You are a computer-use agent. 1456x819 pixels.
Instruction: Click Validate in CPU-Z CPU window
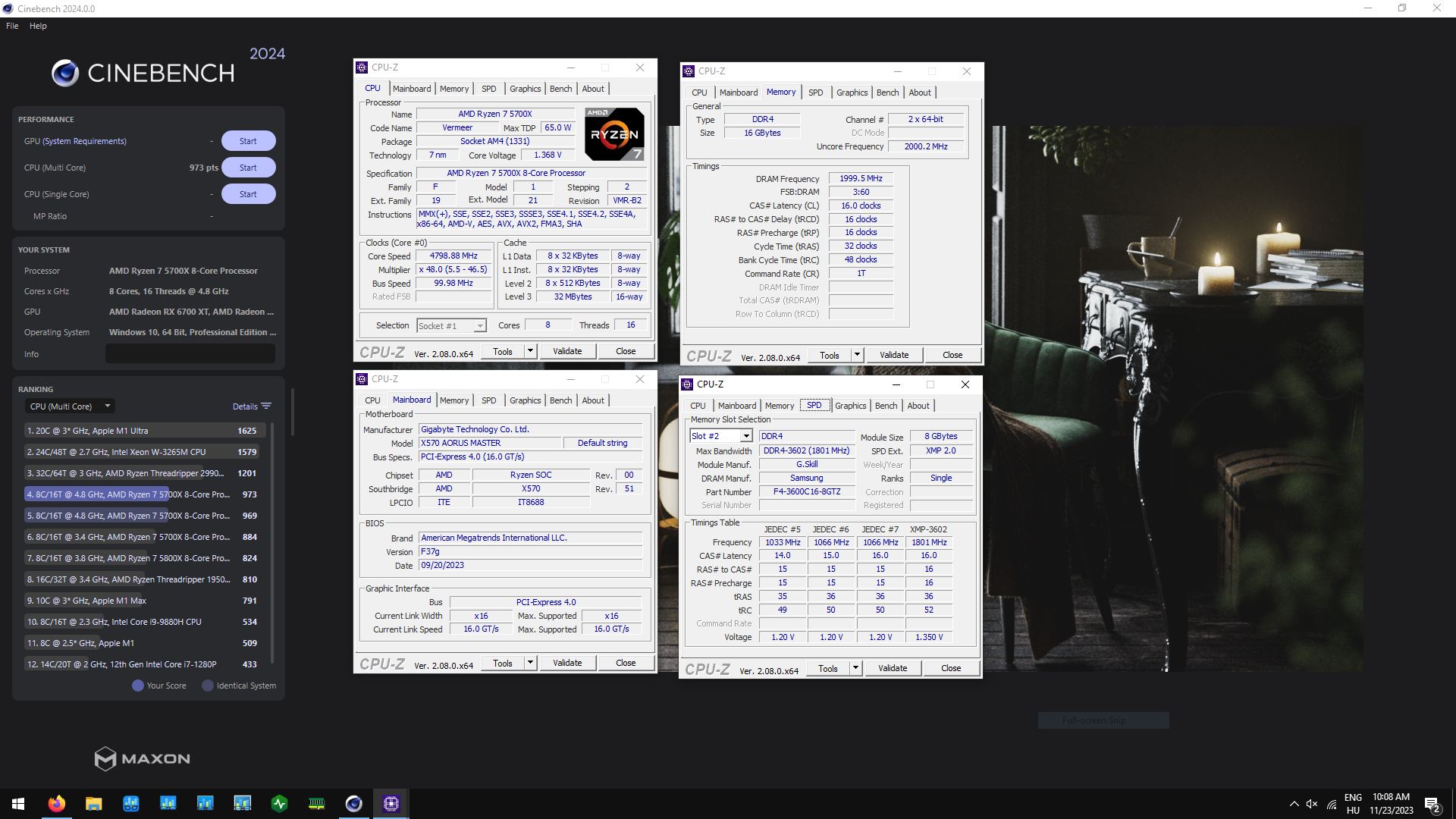(567, 351)
